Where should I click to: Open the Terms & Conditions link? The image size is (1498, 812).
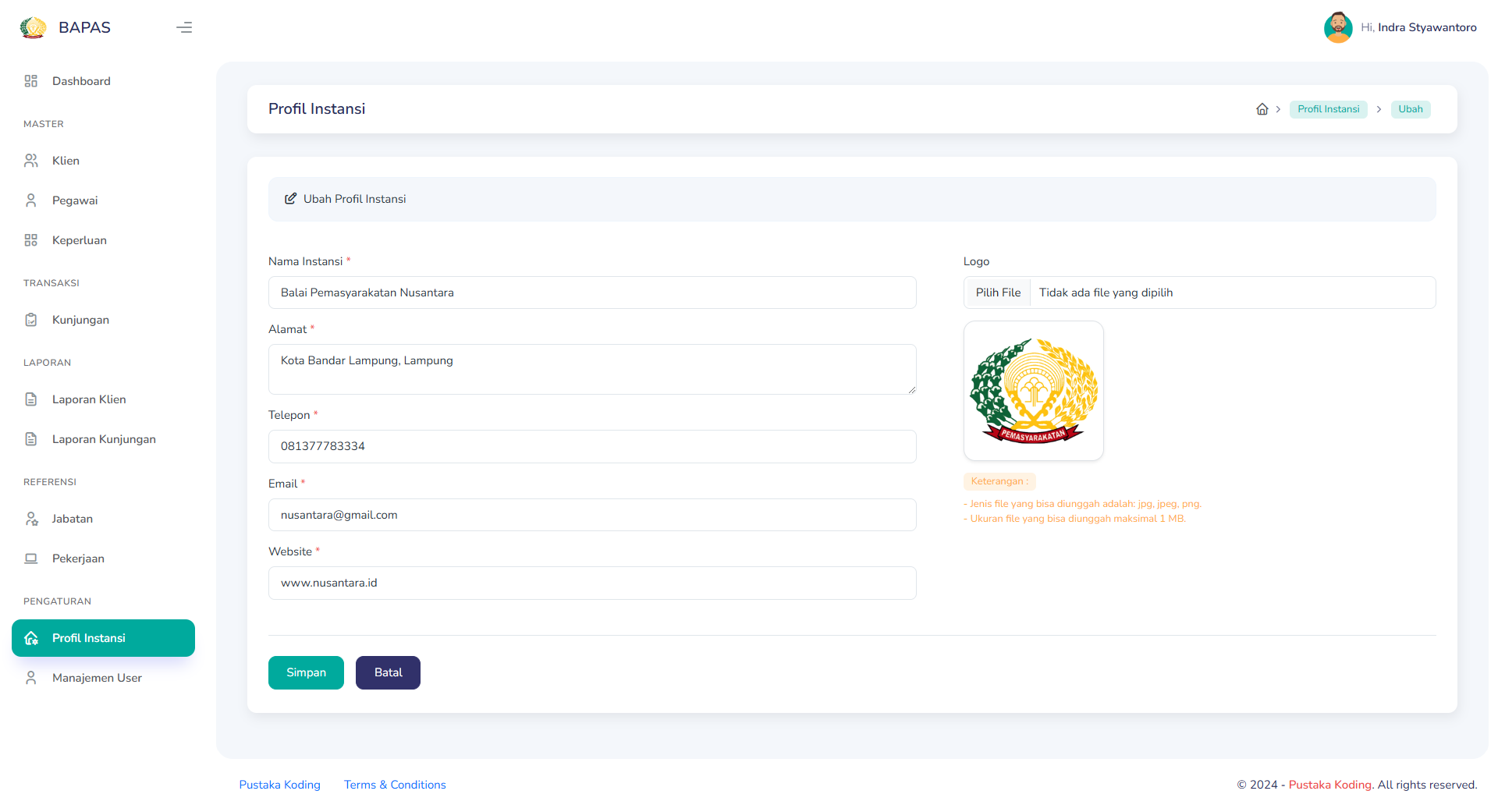[395, 785]
